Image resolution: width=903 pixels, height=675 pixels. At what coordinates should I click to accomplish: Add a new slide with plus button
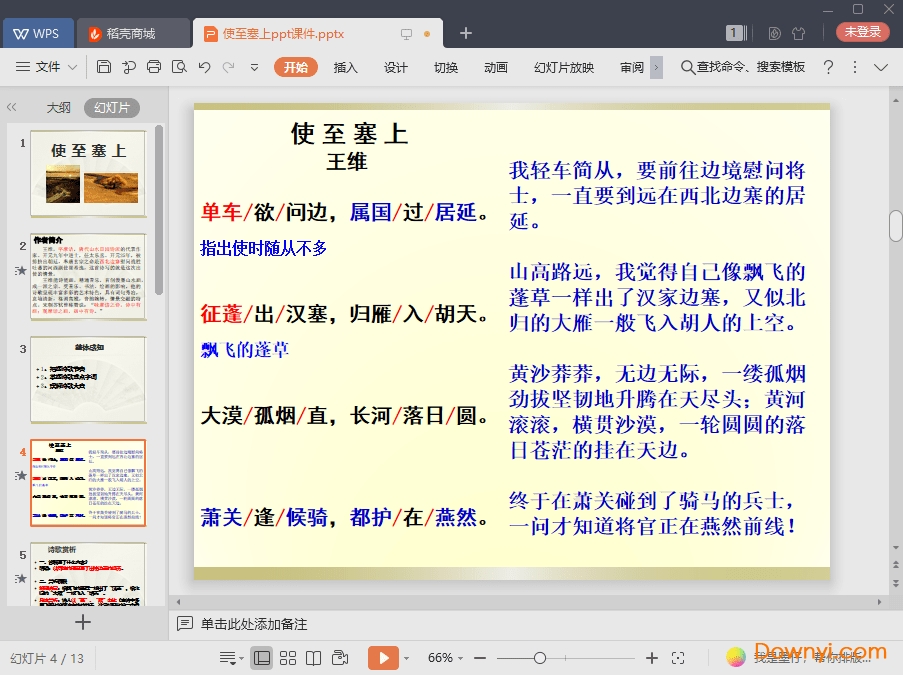pos(83,622)
